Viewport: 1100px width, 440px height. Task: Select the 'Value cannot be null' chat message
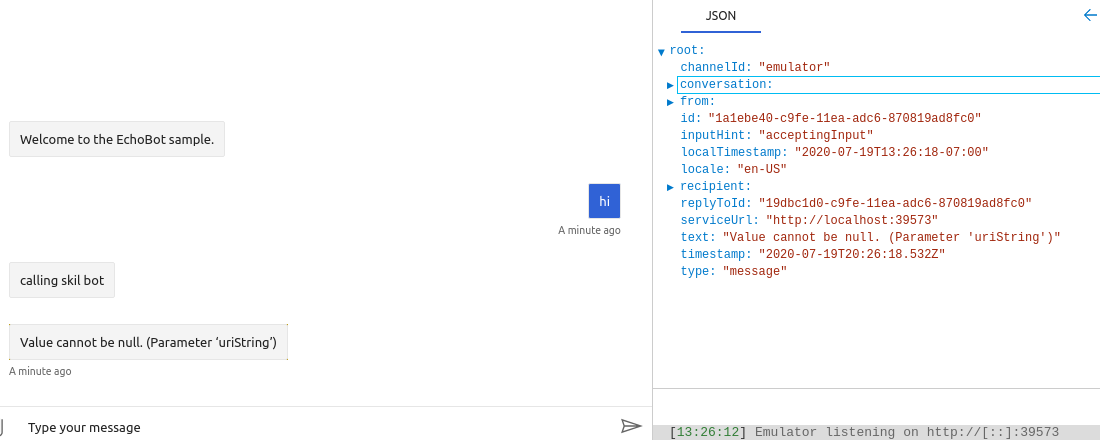click(x=148, y=342)
